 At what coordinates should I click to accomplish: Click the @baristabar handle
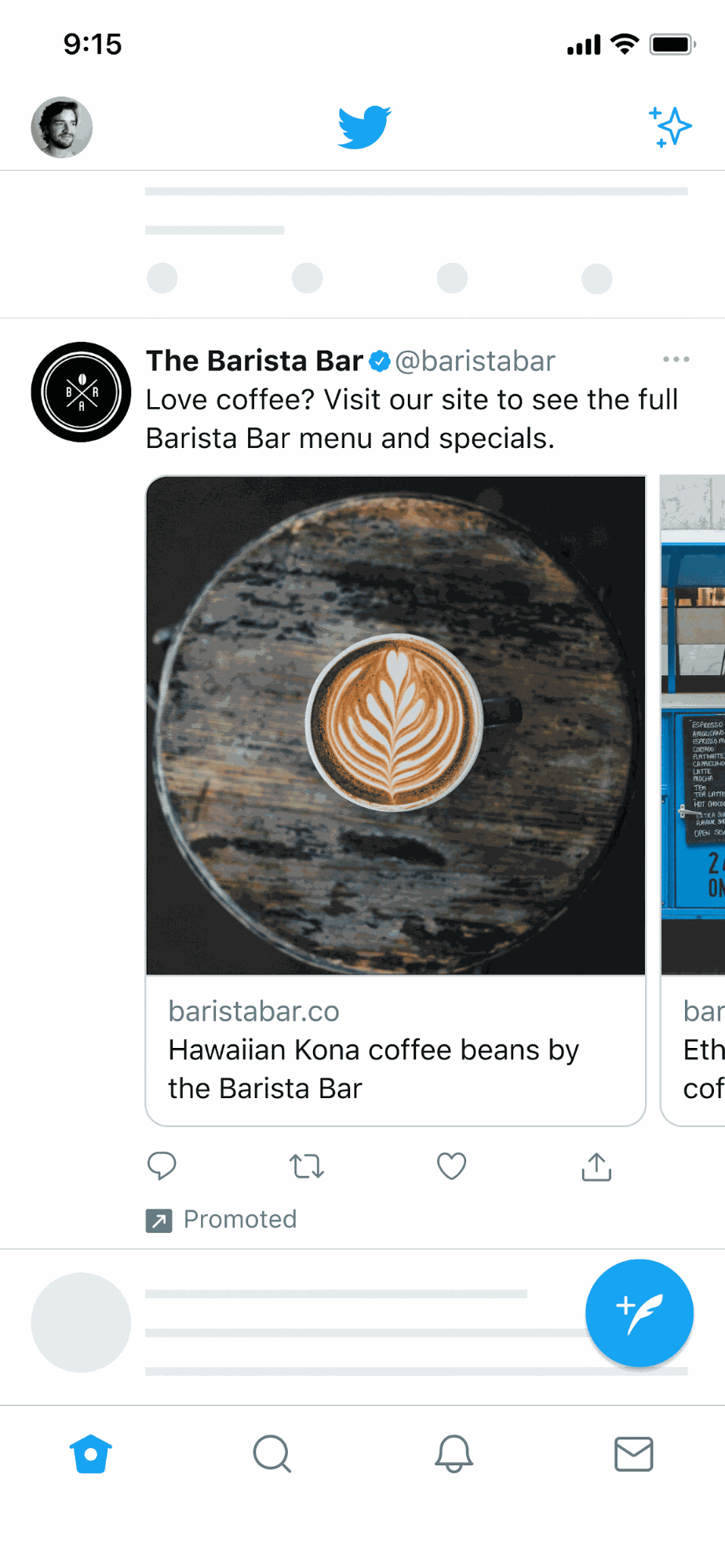pos(475,361)
